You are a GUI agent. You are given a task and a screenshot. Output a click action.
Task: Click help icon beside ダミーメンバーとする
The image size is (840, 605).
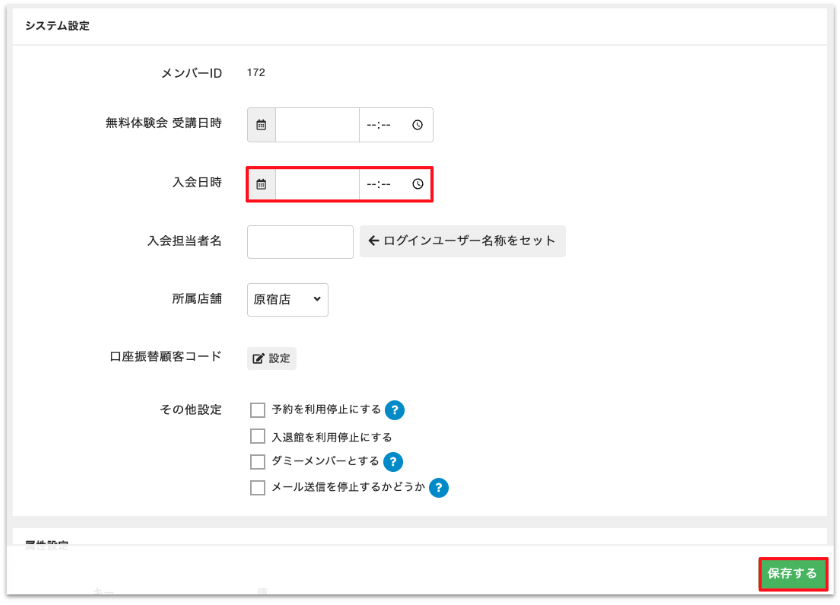(x=393, y=462)
